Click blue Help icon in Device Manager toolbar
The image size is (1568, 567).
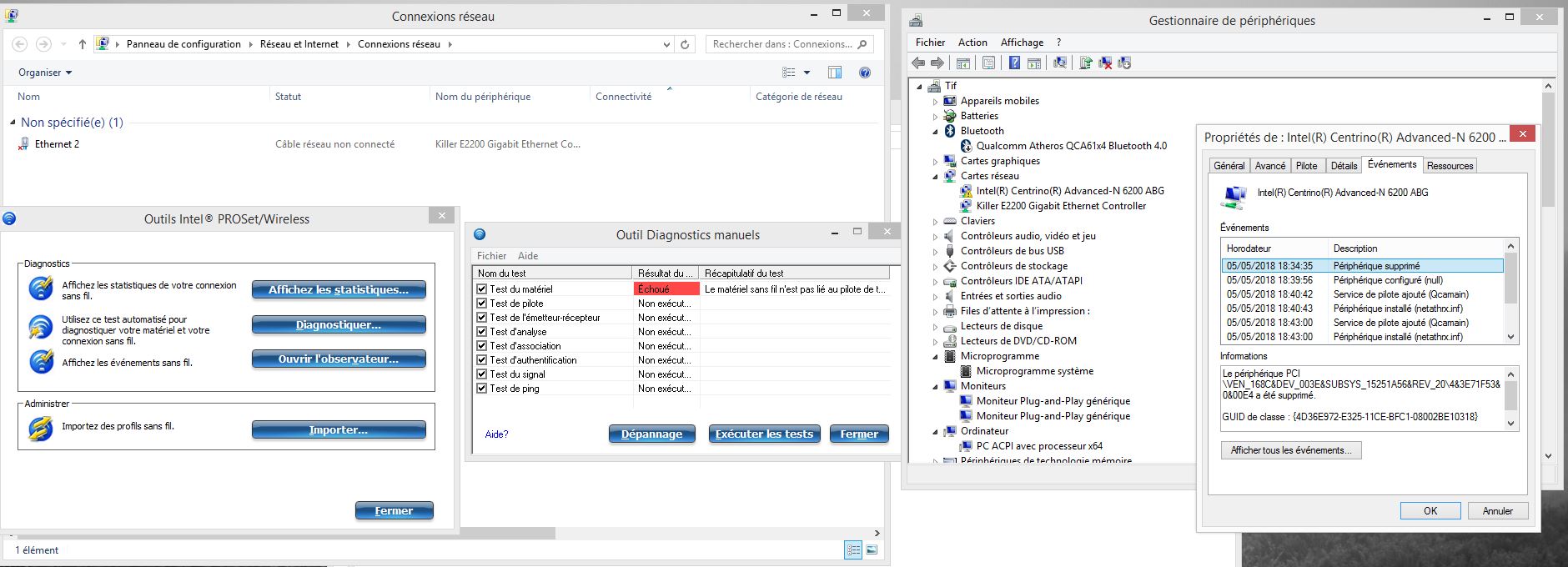[1014, 63]
